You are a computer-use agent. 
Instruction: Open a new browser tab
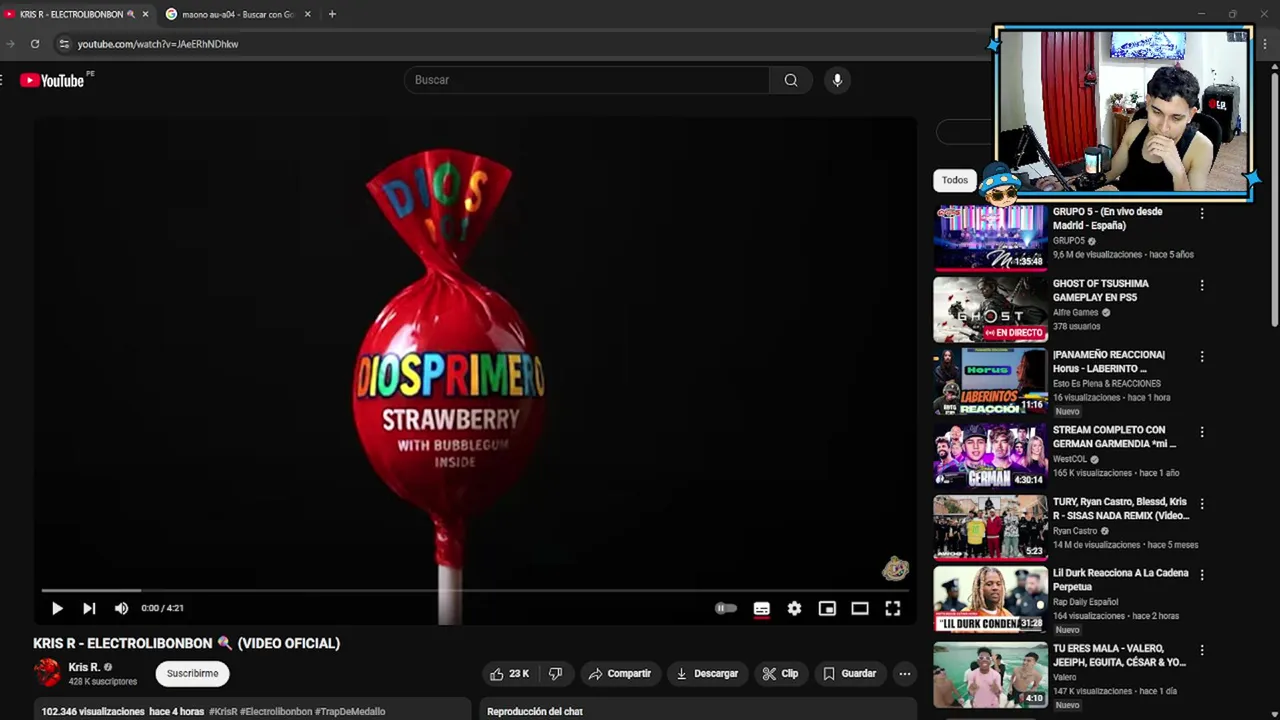point(332,14)
